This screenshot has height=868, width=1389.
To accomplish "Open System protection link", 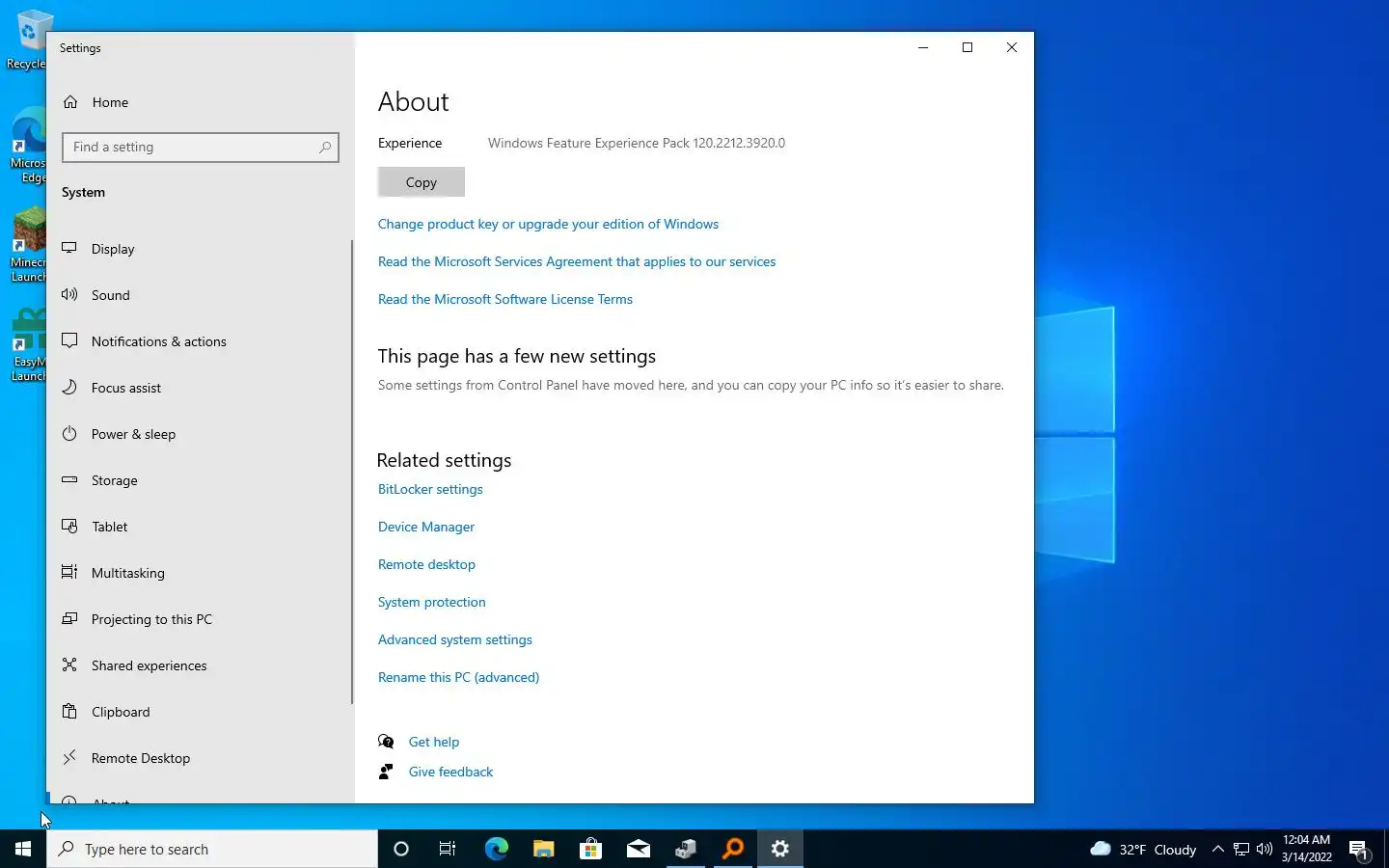I will point(431,602).
